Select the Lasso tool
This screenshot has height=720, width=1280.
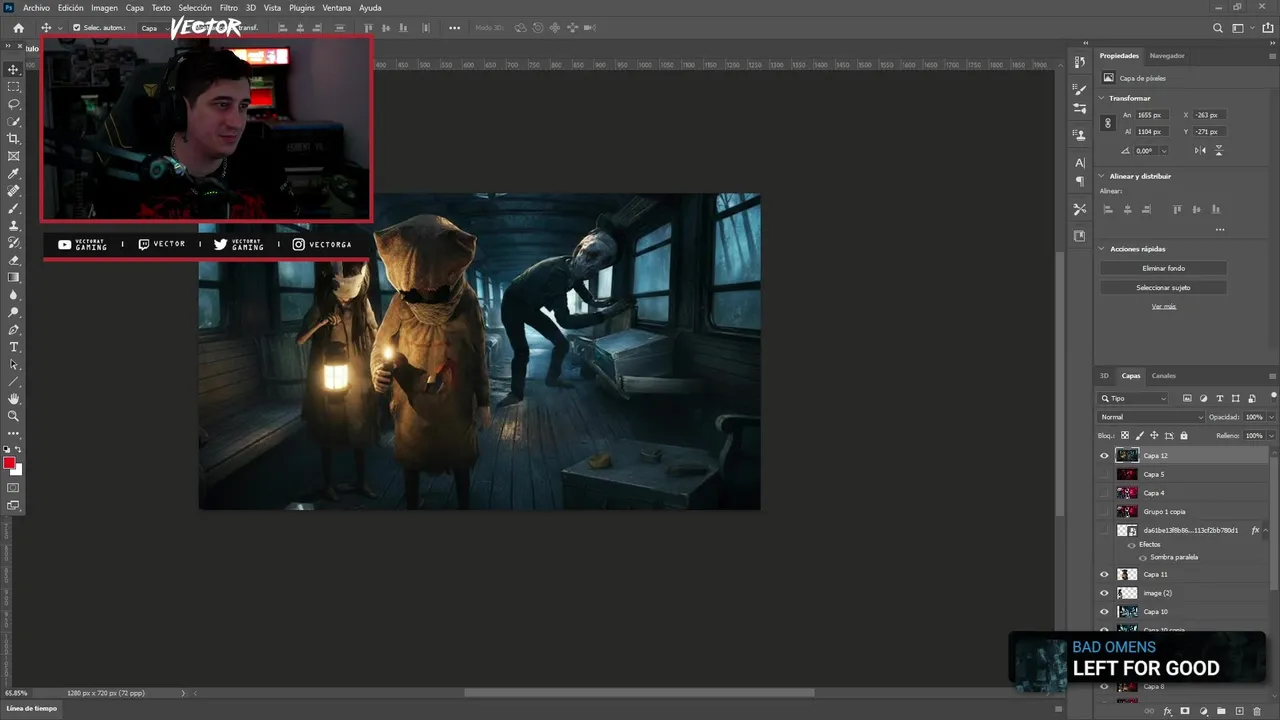14,104
